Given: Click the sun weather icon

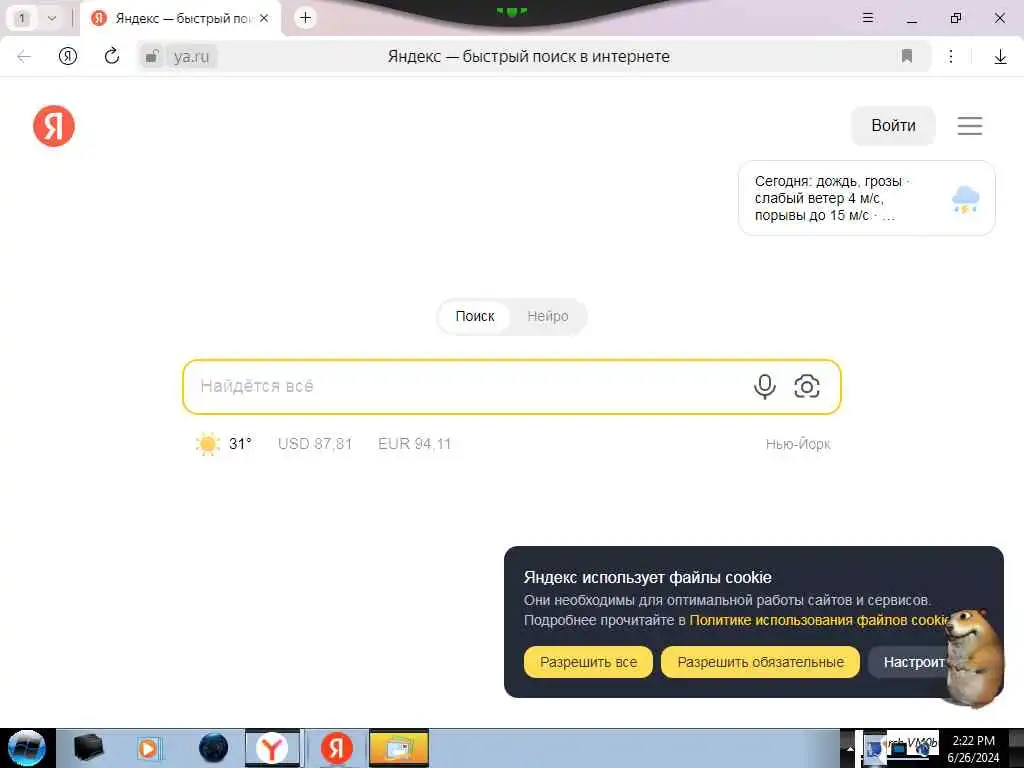Looking at the screenshot, I should click(x=208, y=444).
